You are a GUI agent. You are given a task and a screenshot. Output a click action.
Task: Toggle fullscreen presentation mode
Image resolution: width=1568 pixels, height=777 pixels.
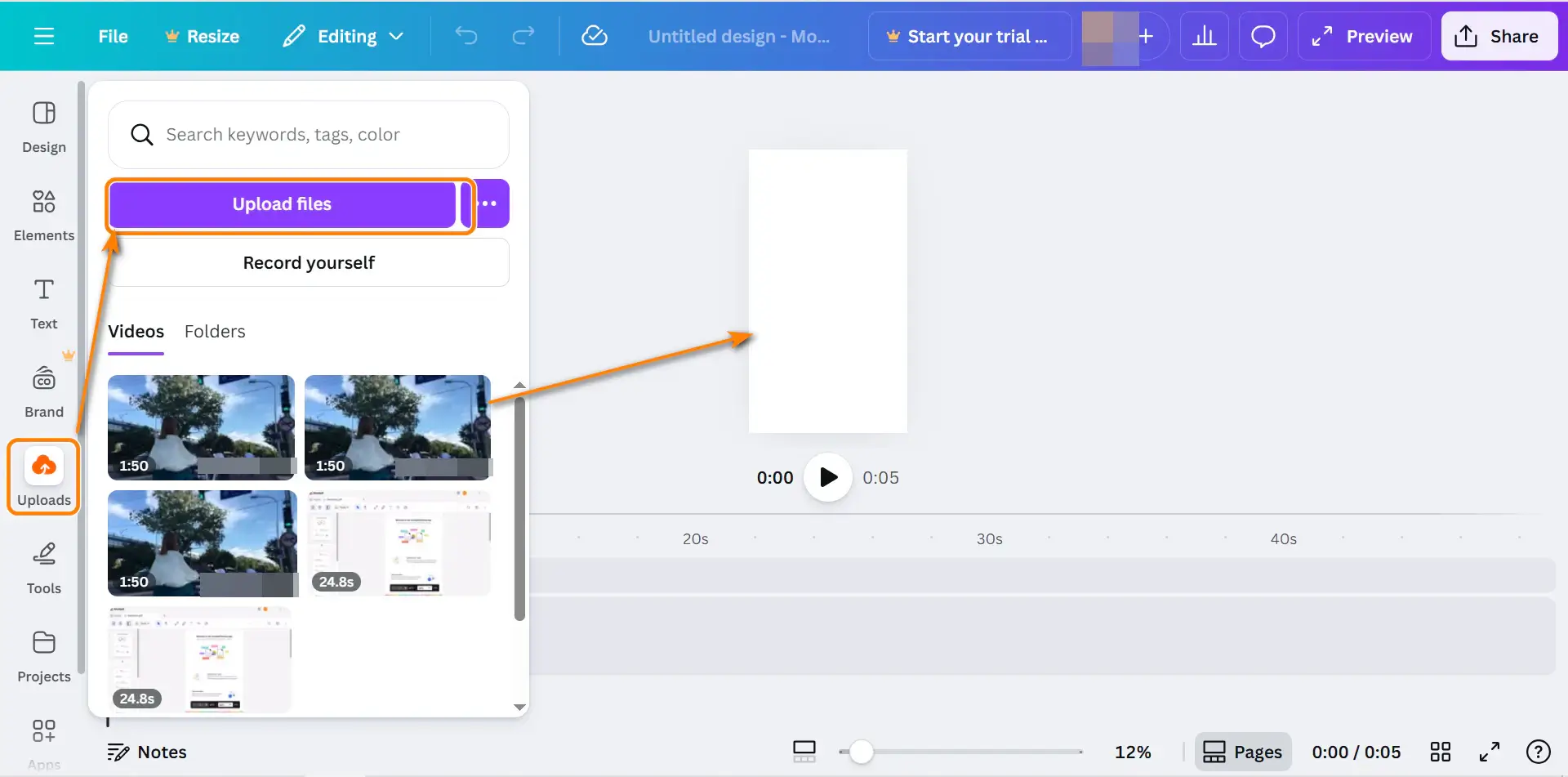(1489, 752)
